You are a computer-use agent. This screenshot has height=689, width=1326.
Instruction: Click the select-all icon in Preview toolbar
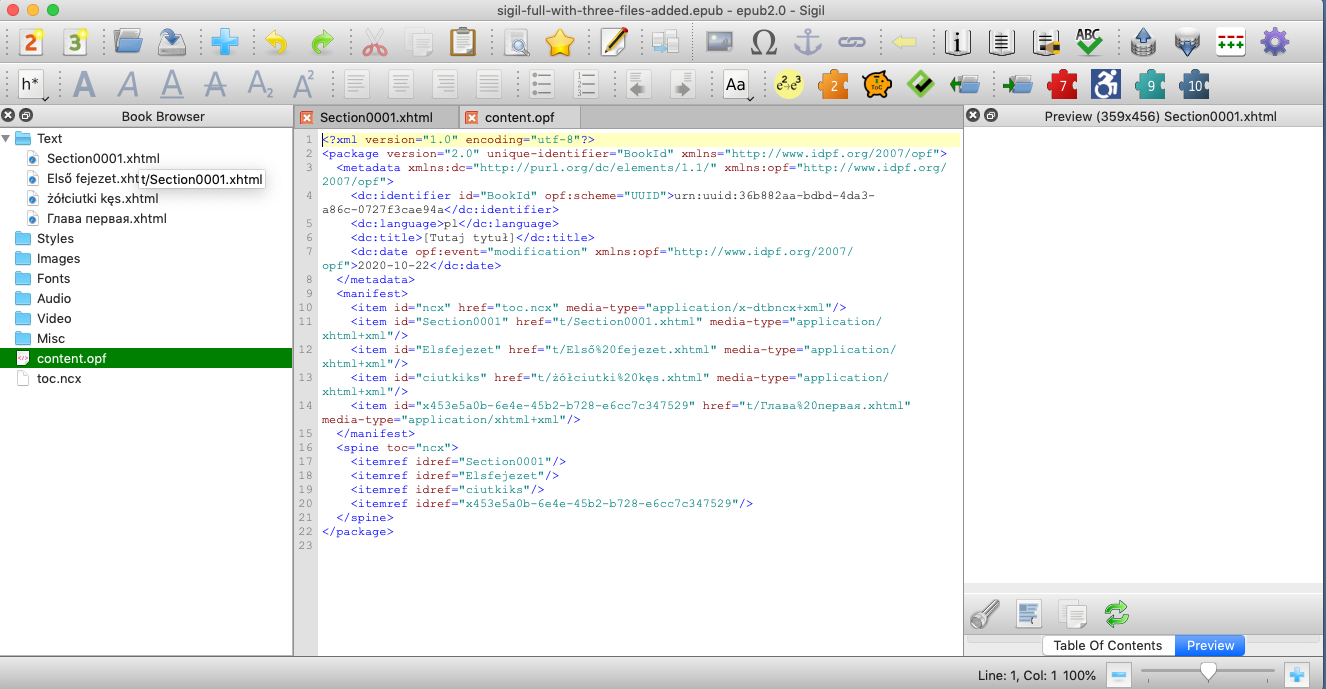click(x=1029, y=612)
